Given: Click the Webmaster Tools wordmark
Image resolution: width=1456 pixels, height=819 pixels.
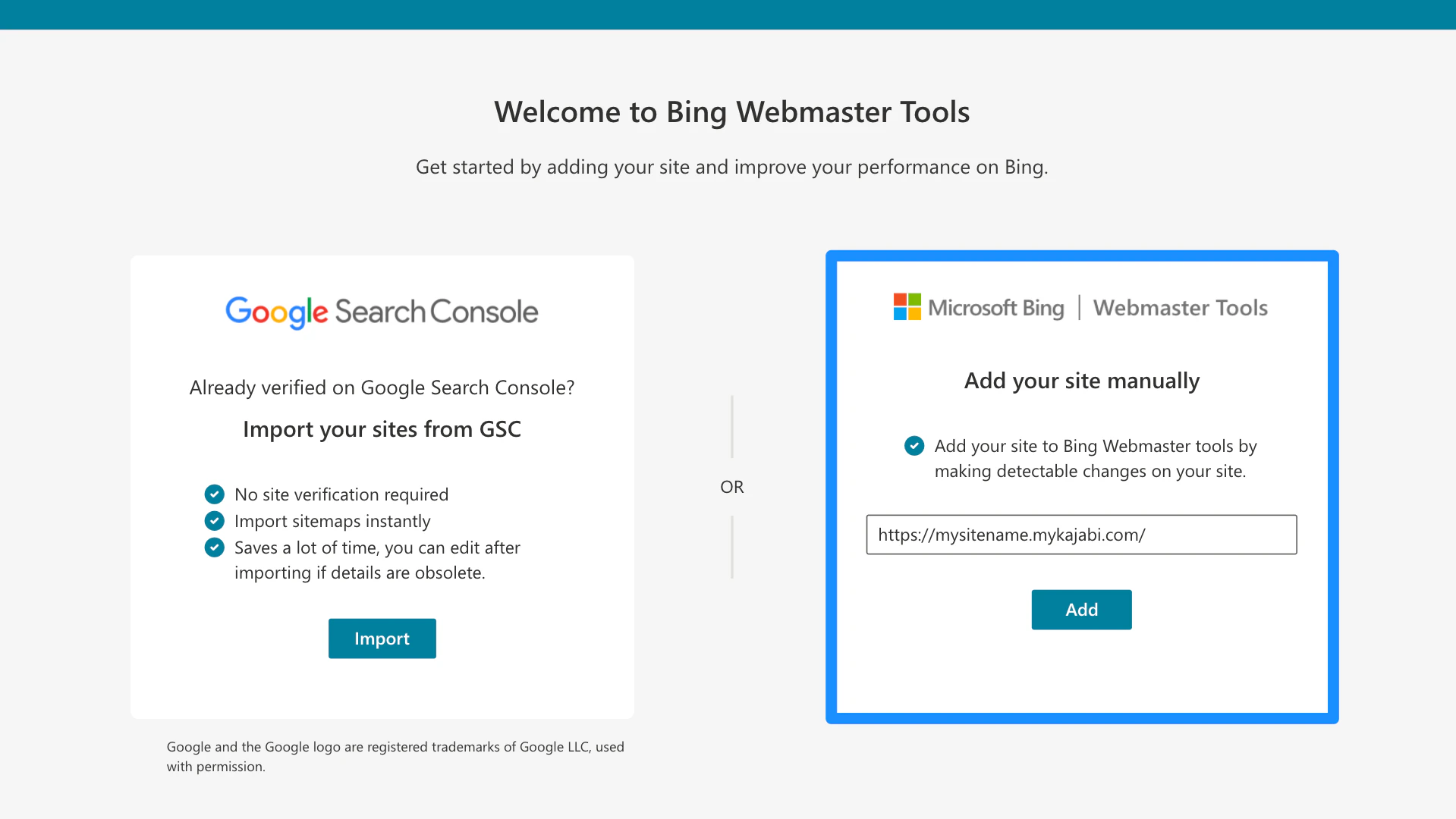Looking at the screenshot, I should click(1181, 307).
